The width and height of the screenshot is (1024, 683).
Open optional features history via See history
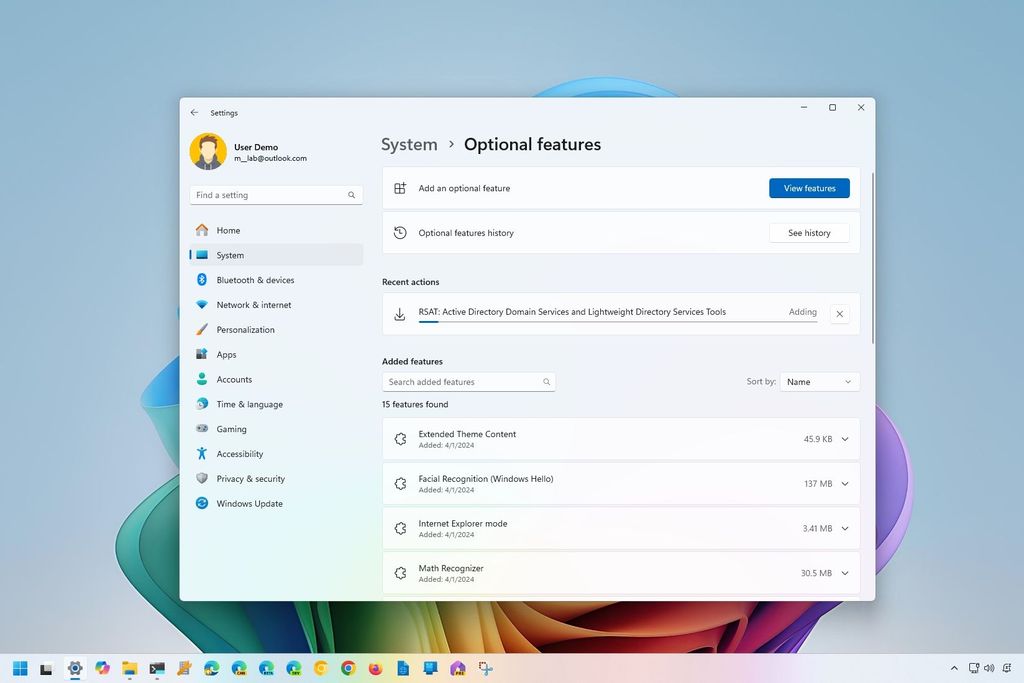pyautogui.click(x=809, y=232)
